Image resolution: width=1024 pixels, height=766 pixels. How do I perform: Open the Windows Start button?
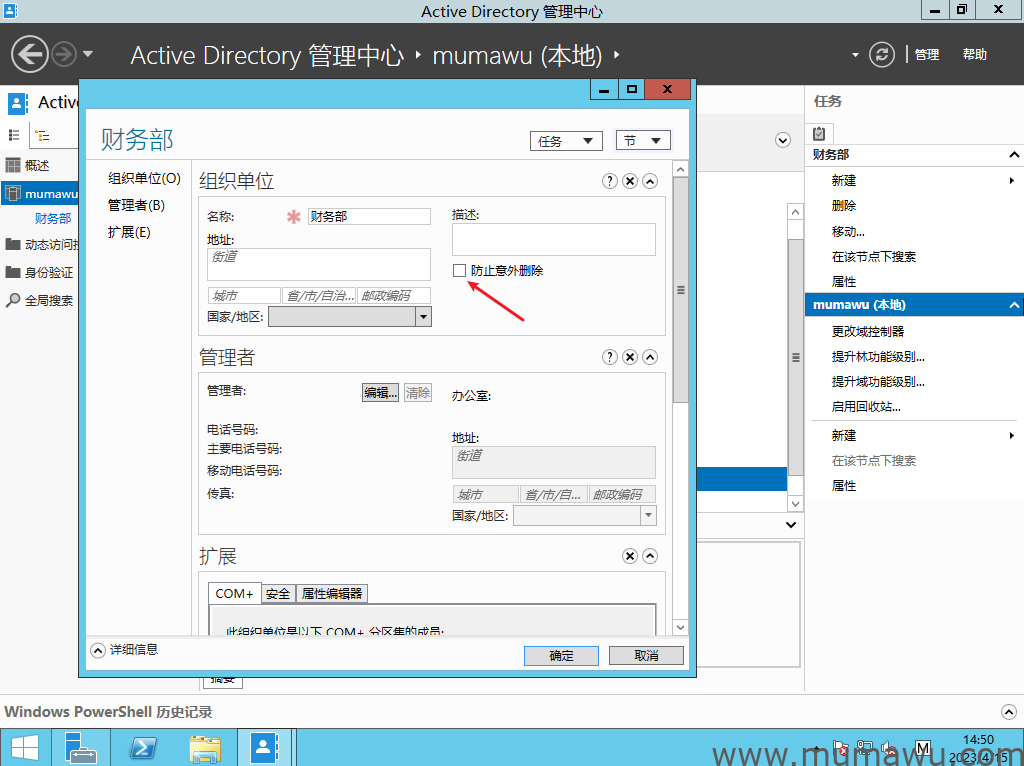tap(25, 748)
